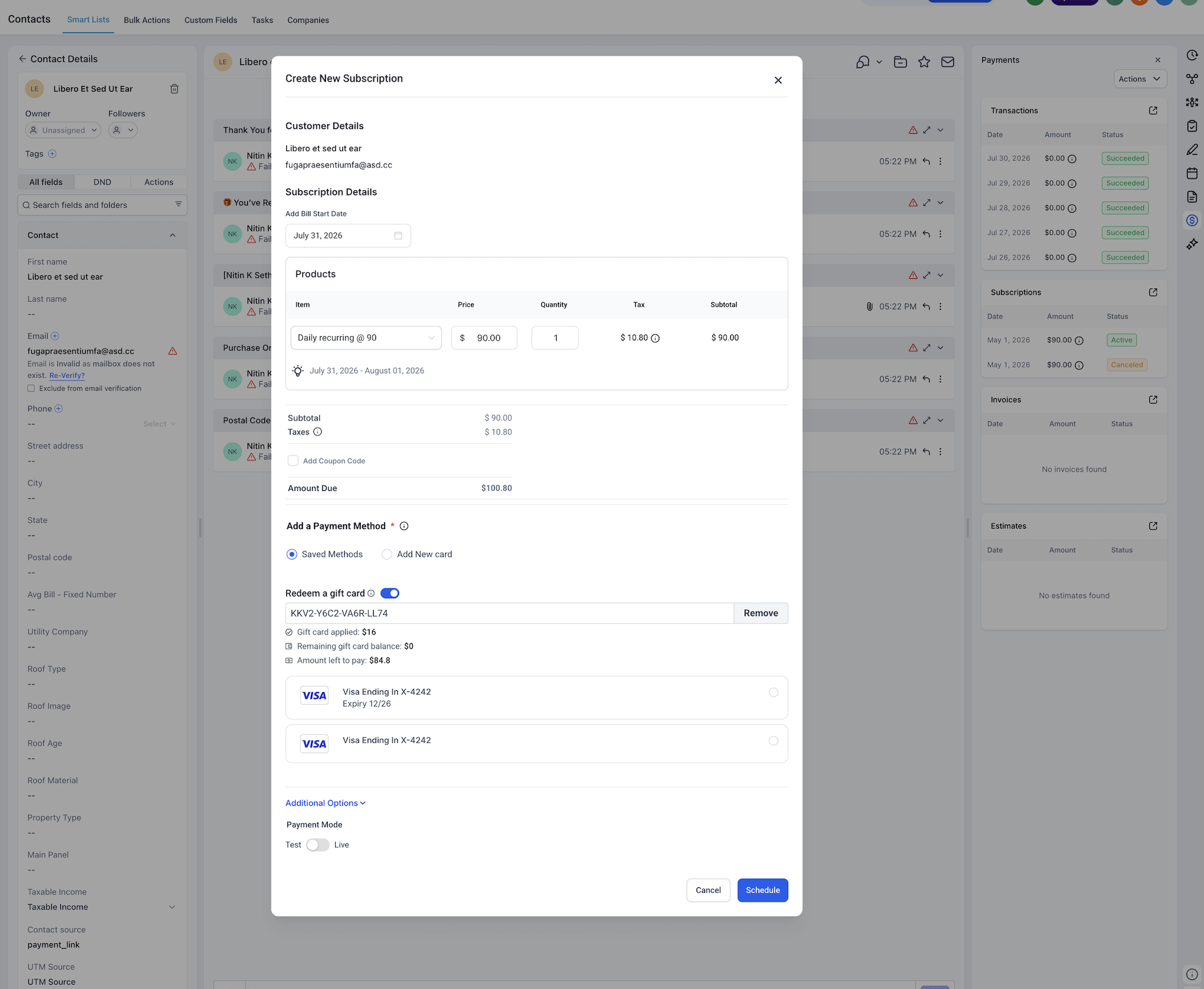Open the filter icon in search fields box
This screenshot has width=1204, height=989.
[x=178, y=204]
